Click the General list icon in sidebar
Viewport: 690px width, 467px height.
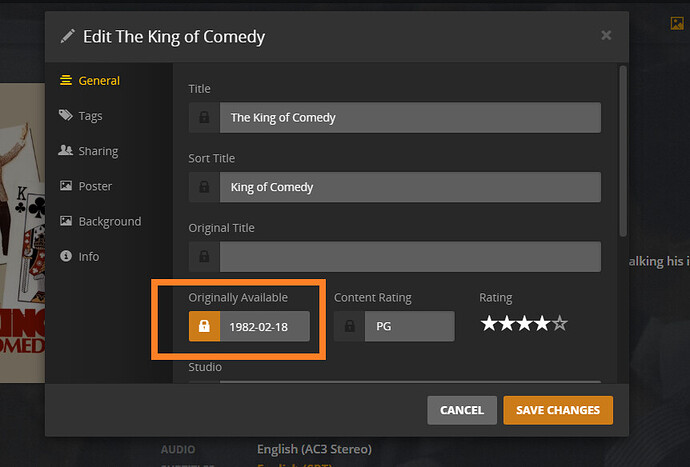[66, 81]
